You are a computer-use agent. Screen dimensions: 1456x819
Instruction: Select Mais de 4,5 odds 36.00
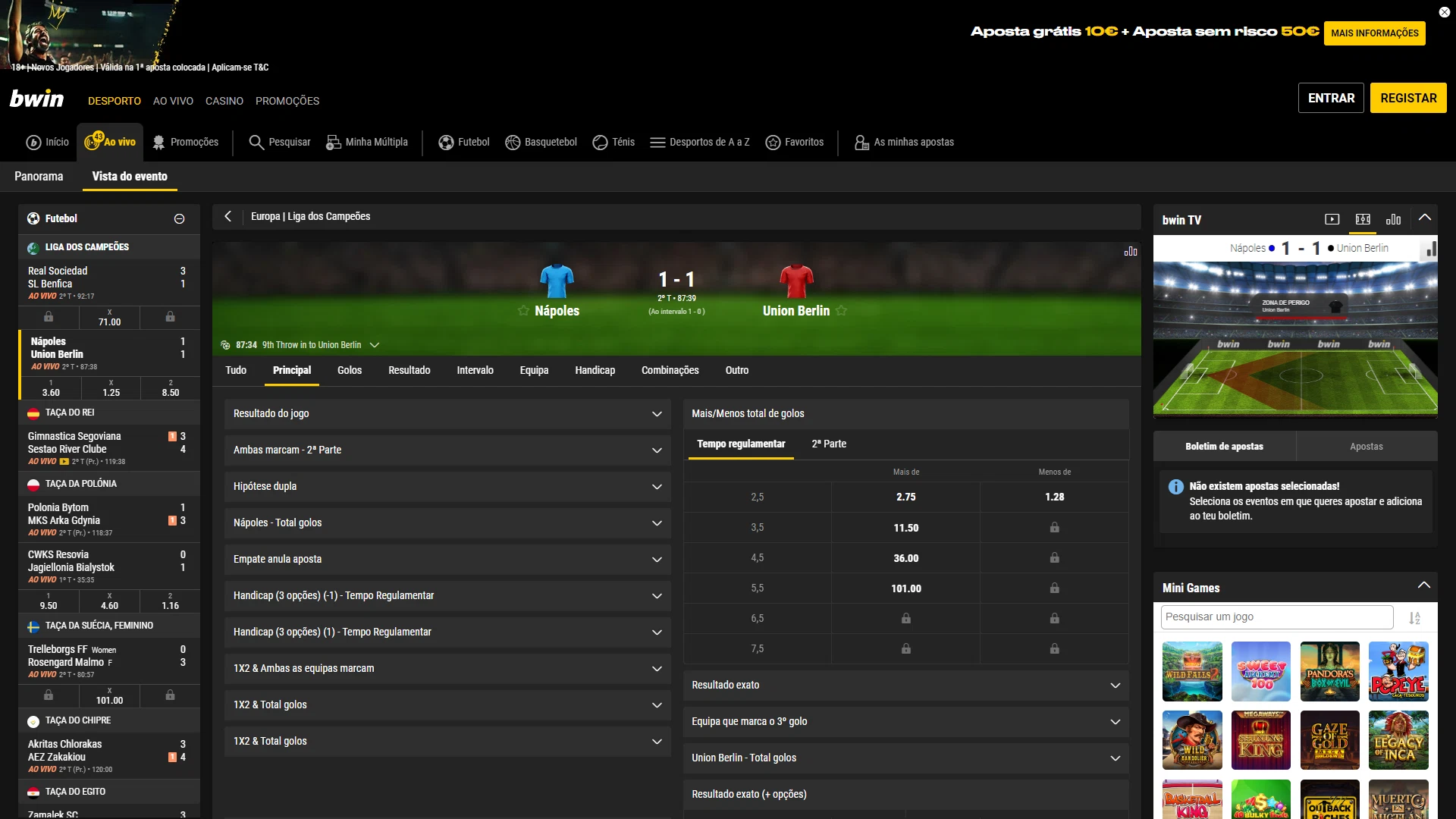tap(905, 558)
